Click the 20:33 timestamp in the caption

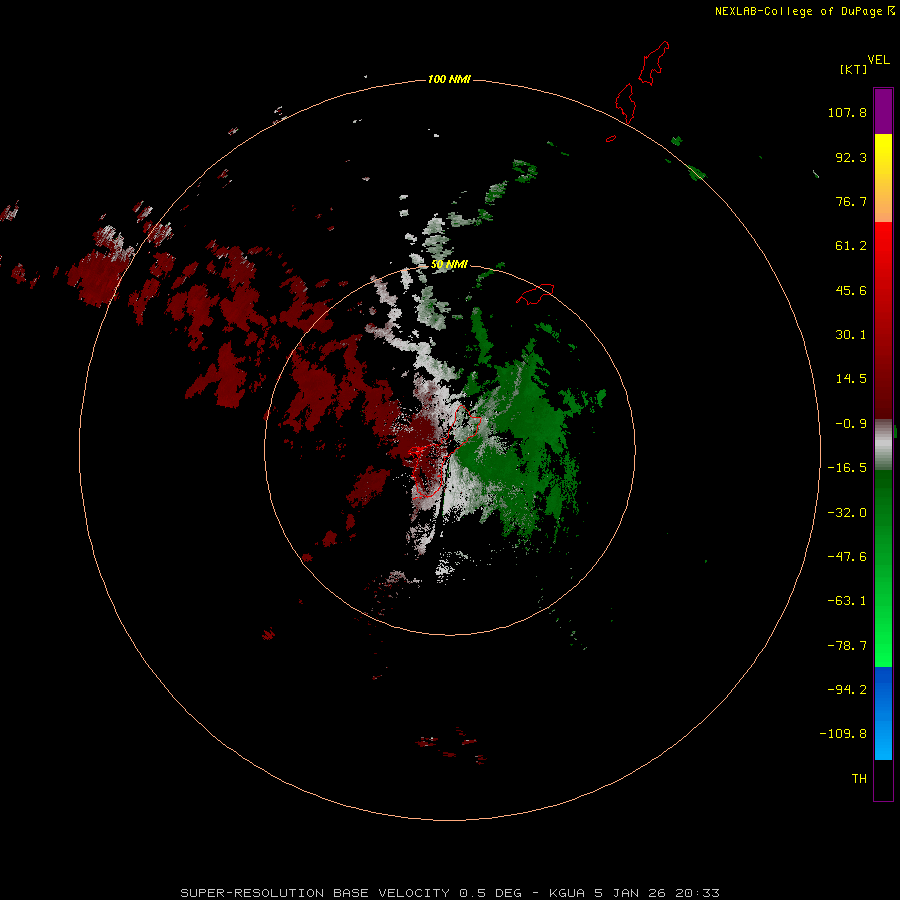[x=697, y=893]
